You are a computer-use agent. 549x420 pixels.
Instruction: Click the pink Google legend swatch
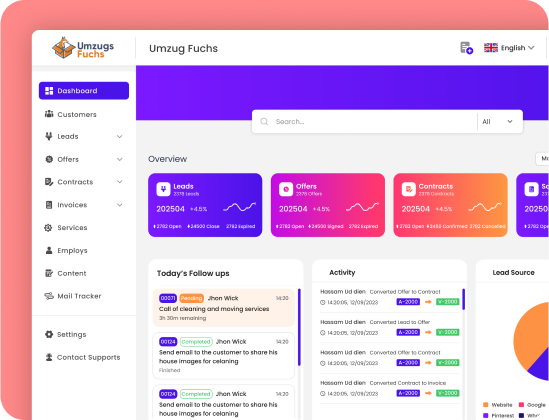(521, 405)
